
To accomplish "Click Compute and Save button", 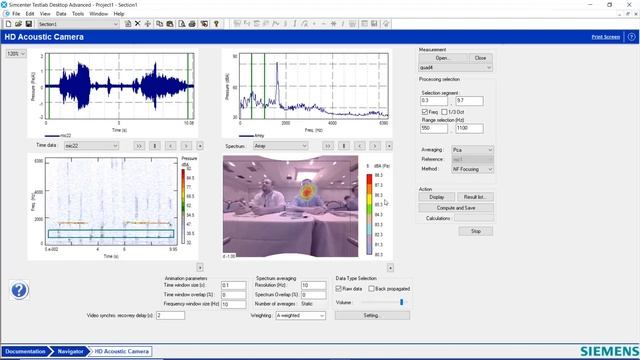I will [456, 208].
